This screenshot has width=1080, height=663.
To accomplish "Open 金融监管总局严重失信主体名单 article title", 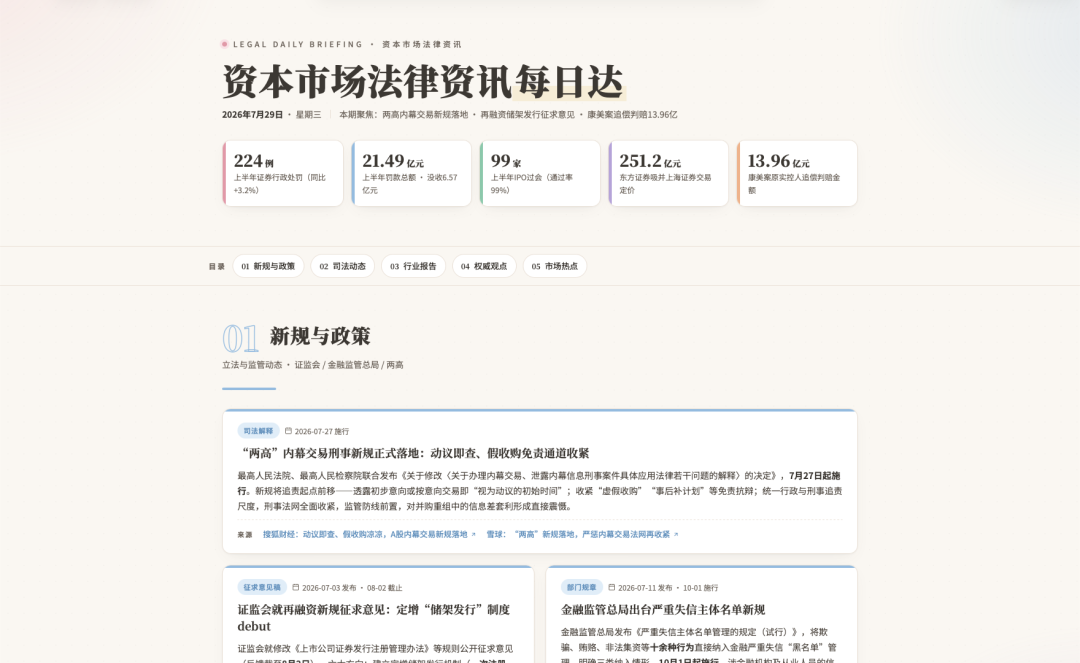I will click(663, 609).
